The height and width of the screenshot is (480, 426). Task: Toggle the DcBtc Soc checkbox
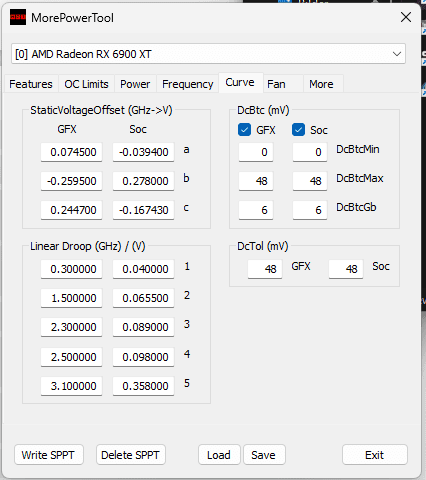point(298,130)
